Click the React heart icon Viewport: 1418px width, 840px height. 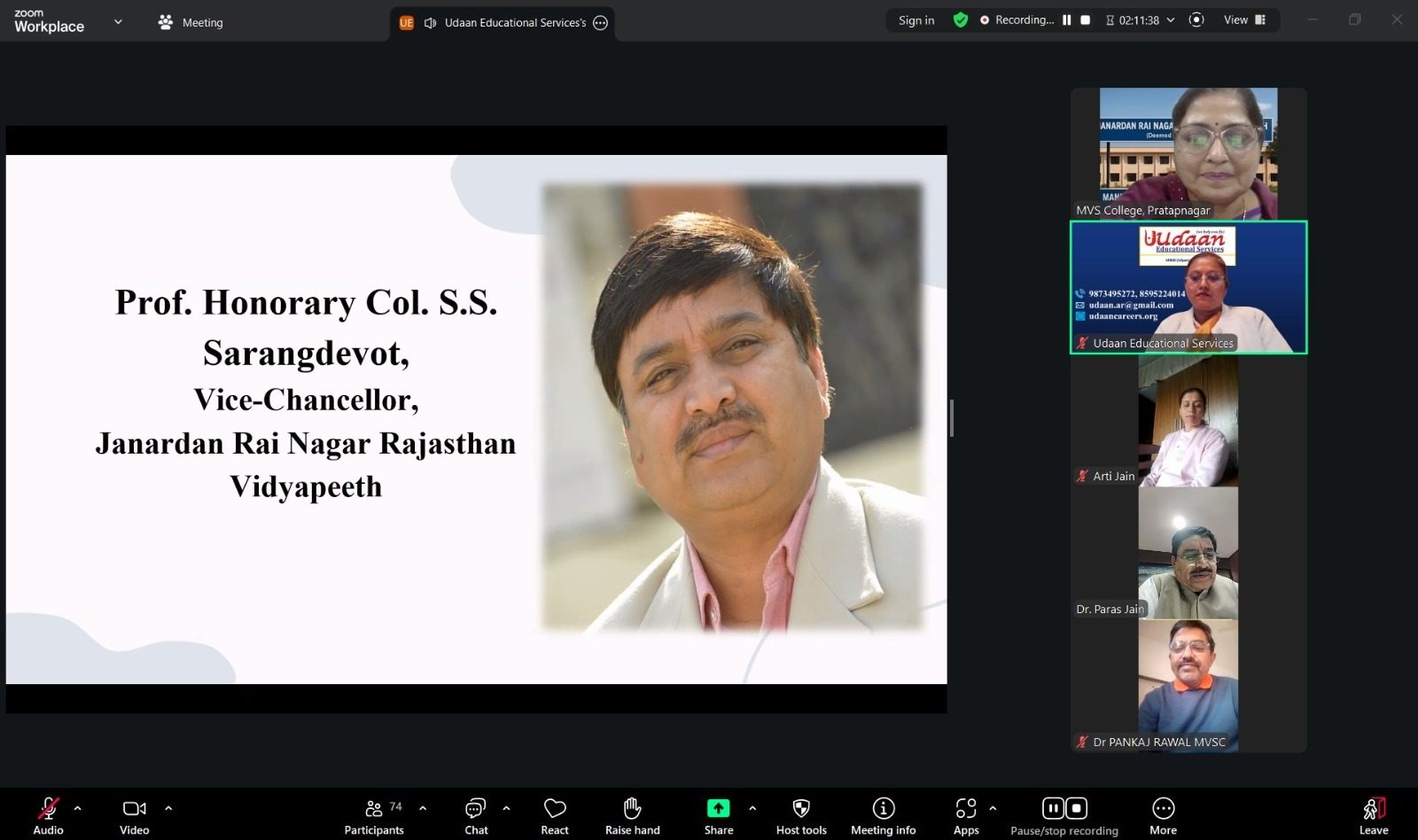tap(555, 809)
